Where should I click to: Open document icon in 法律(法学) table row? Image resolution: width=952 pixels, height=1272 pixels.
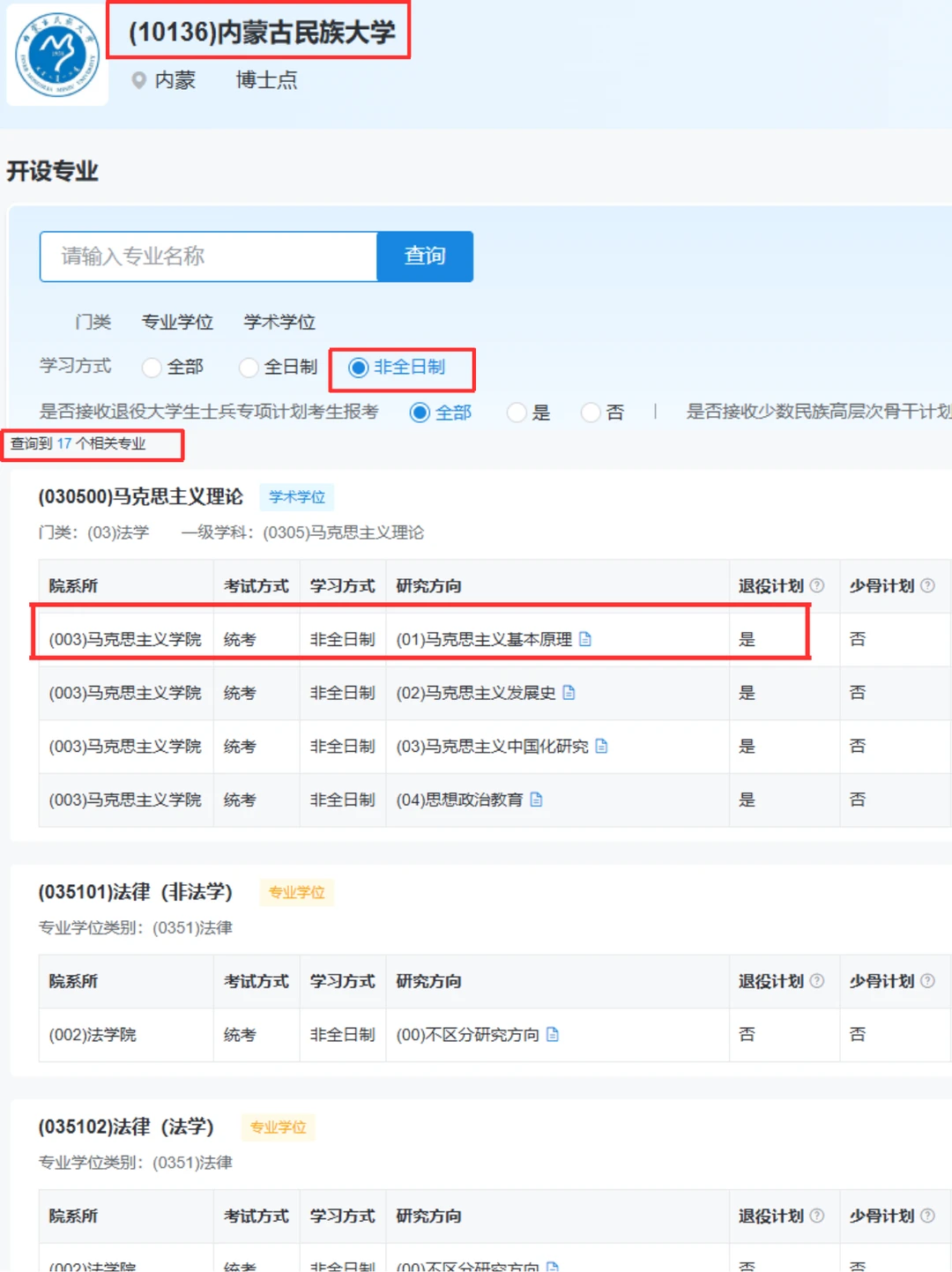pos(552,1268)
